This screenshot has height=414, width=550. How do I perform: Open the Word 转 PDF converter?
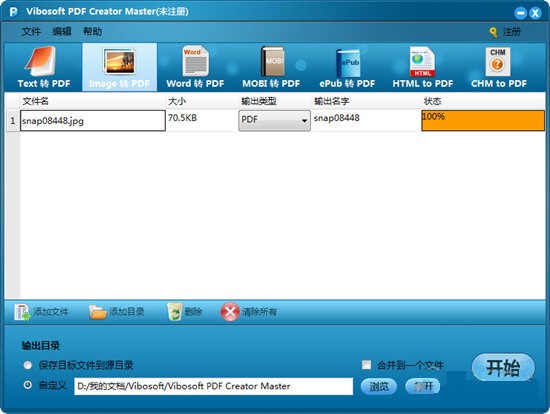(x=195, y=67)
